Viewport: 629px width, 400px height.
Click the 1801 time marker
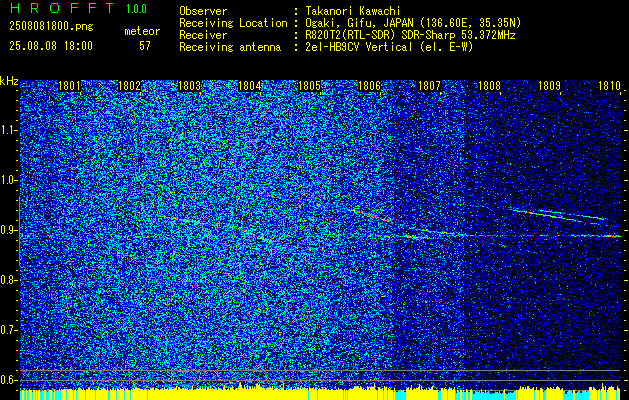point(69,86)
